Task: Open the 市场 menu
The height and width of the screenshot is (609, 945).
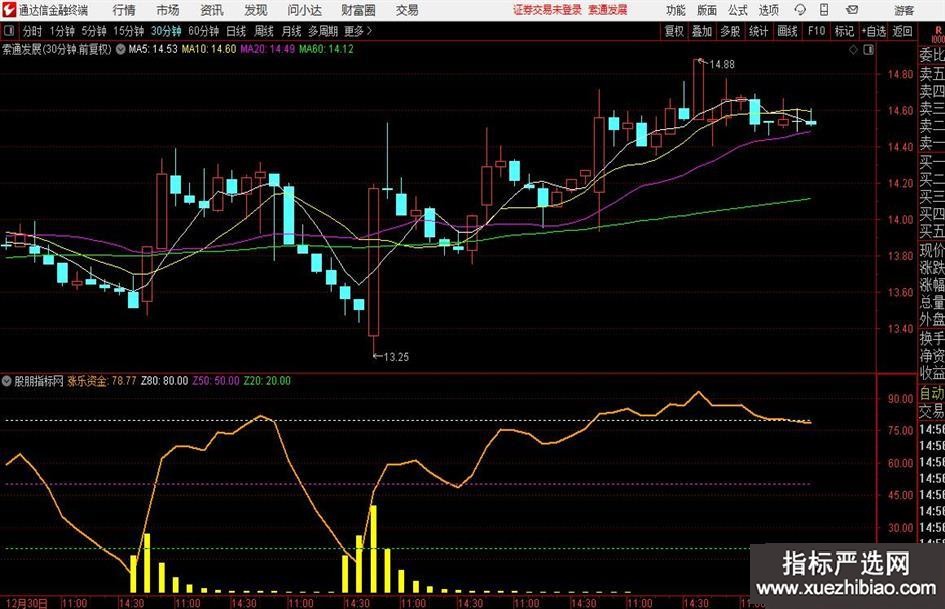Action: [168, 10]
